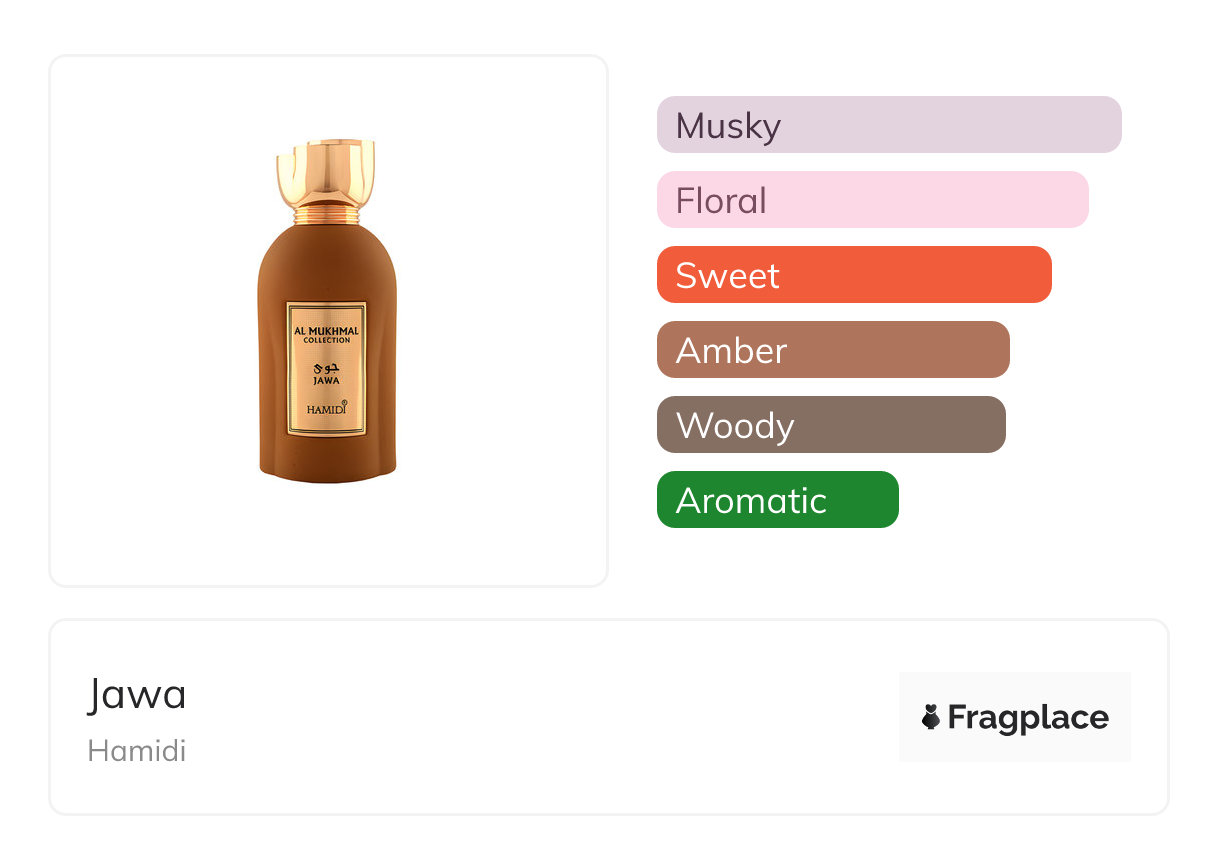Open the Jawa fragrance title
Image resolution: width=1218 pixels, height=864 pixels.
click(137, 694)
